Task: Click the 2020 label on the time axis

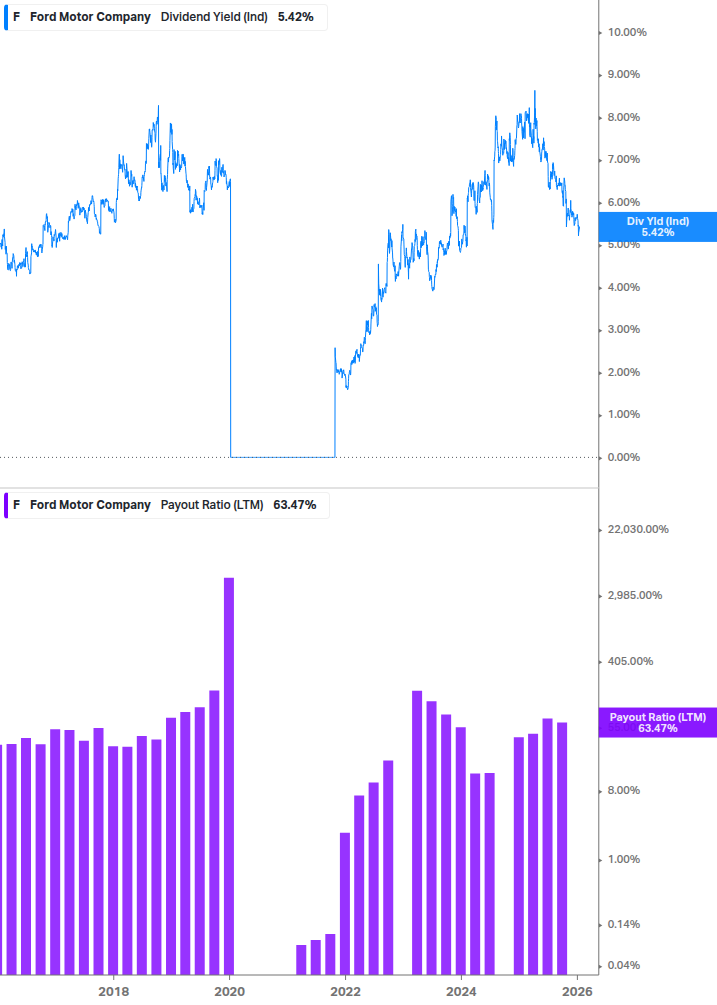Action: click(x=230, y=991)
